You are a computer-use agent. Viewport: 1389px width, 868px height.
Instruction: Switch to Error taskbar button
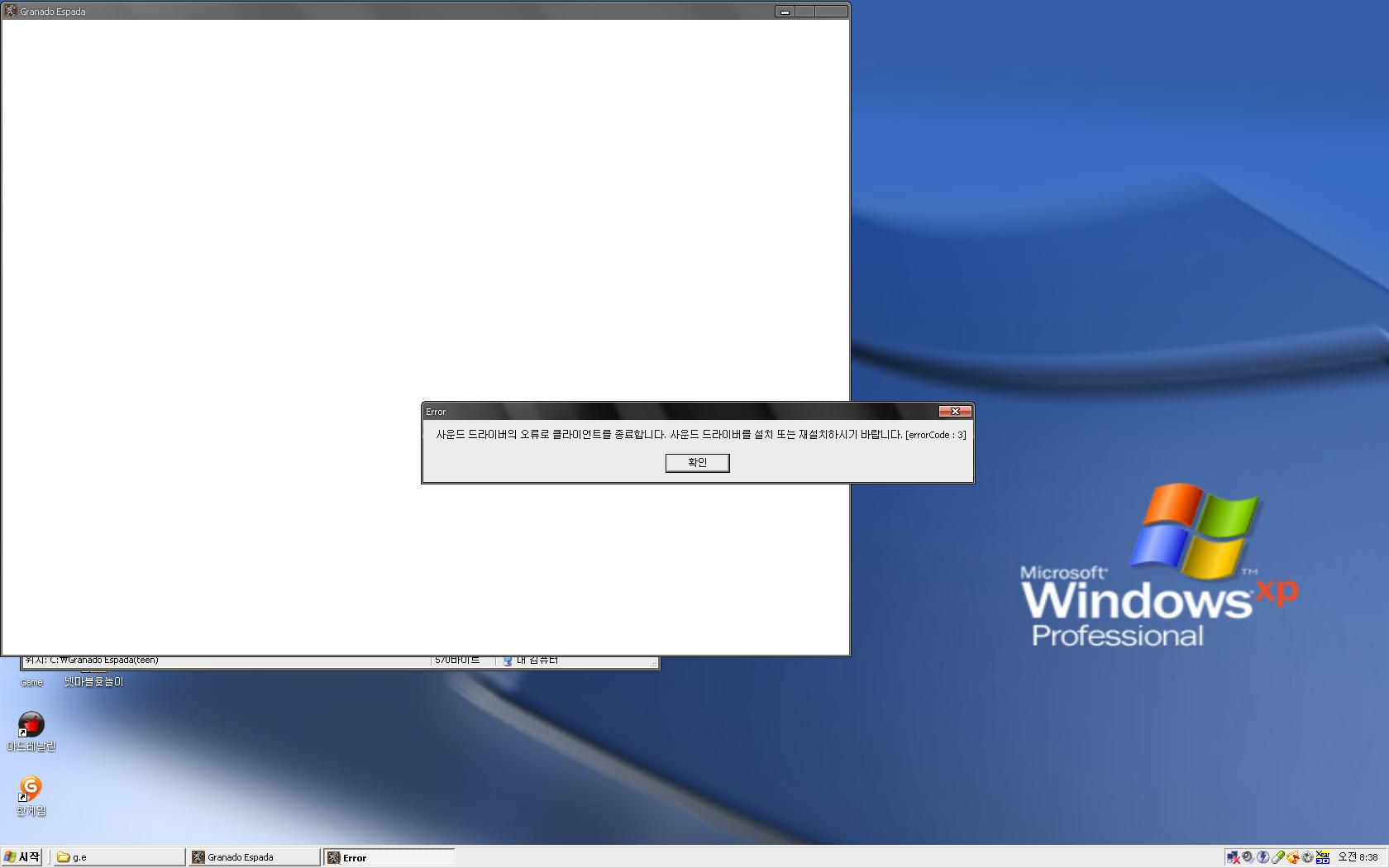pos(389,857)
